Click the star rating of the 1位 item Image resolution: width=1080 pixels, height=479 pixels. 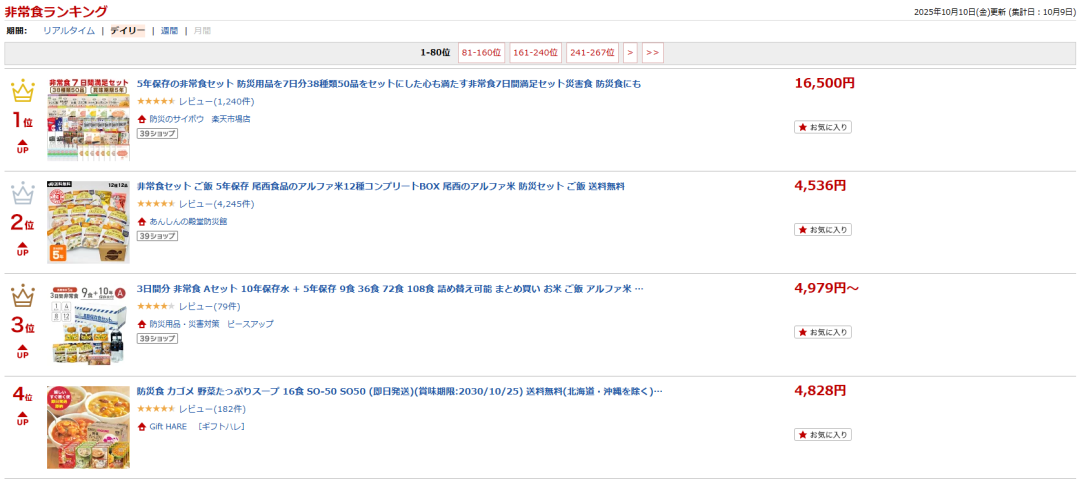[156, 101]
